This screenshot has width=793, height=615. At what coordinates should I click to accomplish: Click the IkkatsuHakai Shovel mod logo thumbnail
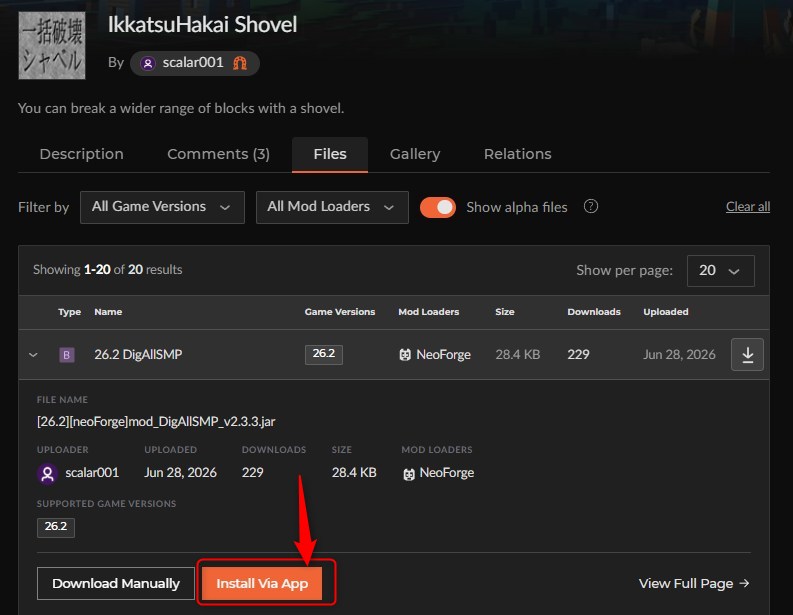coord(52,46)
